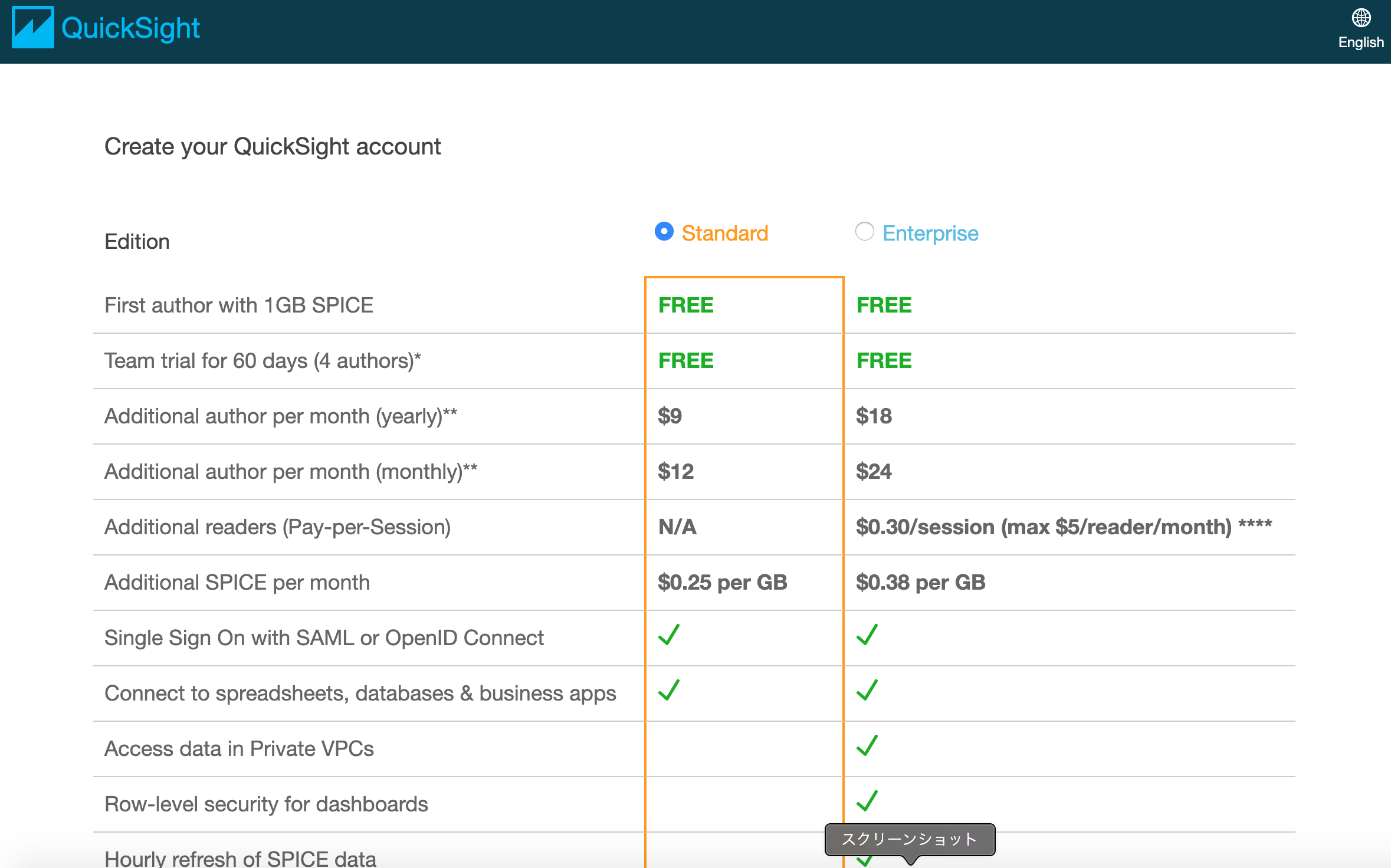
Task: Click the スクリーンショット tooltip
Action: point(910,839)
